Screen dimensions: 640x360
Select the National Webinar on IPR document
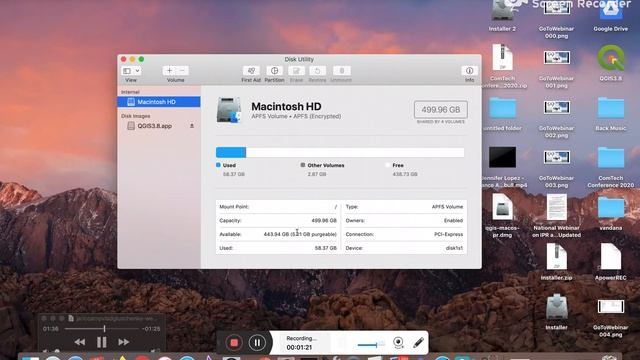pyautogui.click(x=556, y=216)
